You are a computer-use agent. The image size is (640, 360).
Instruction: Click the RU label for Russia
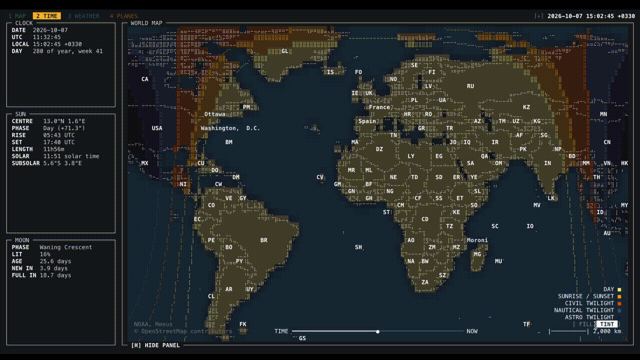470,86
